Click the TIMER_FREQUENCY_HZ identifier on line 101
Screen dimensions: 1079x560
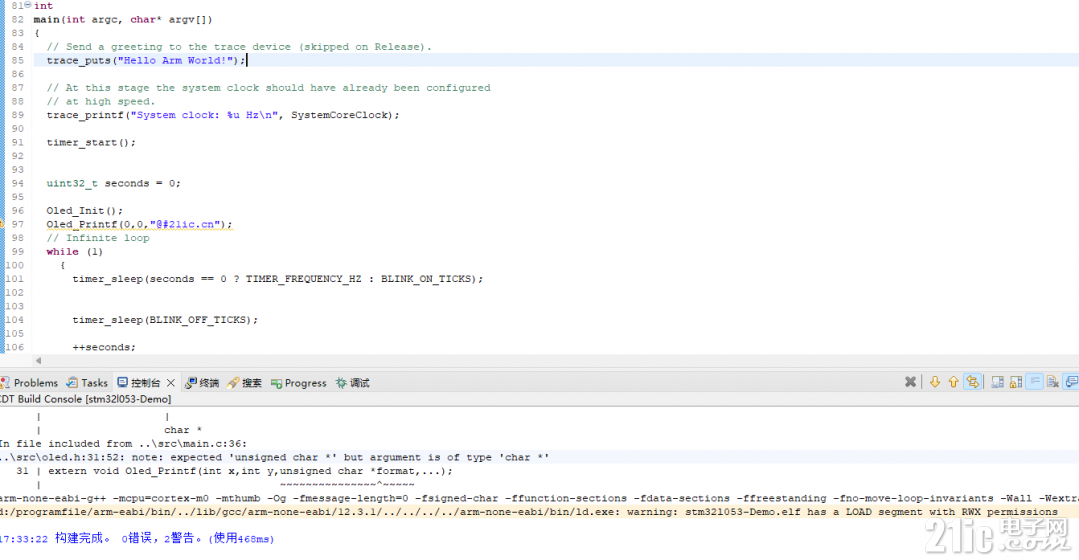(303, 279)
